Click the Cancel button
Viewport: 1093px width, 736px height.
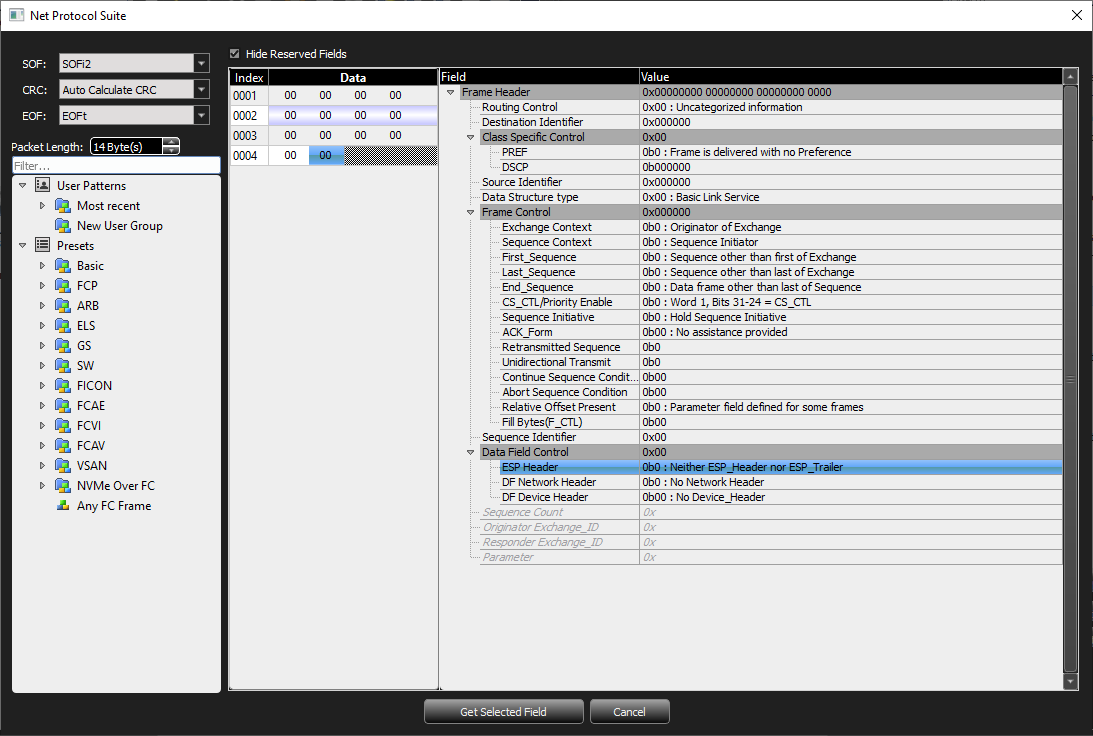click(629, 712)
